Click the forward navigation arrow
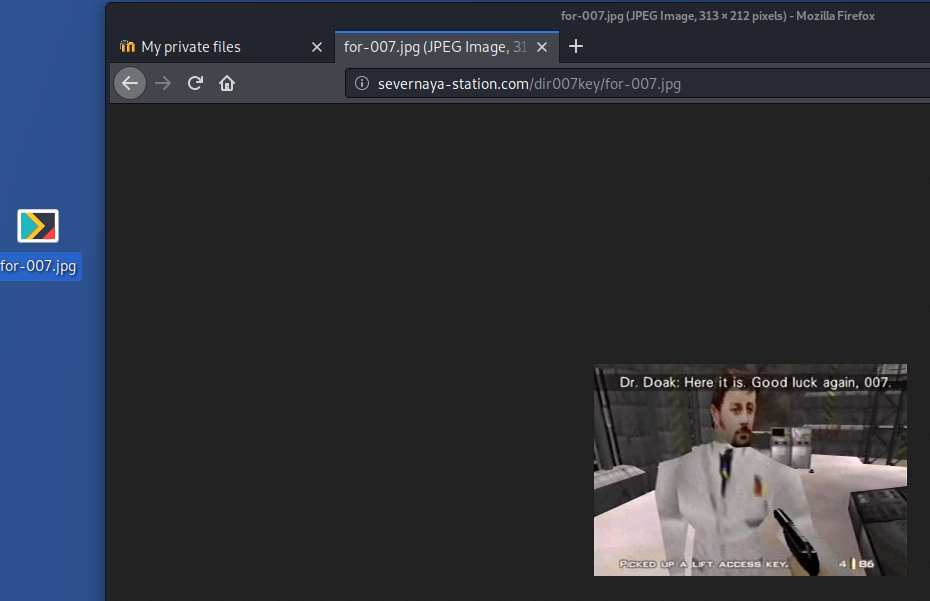 point(163,83)
